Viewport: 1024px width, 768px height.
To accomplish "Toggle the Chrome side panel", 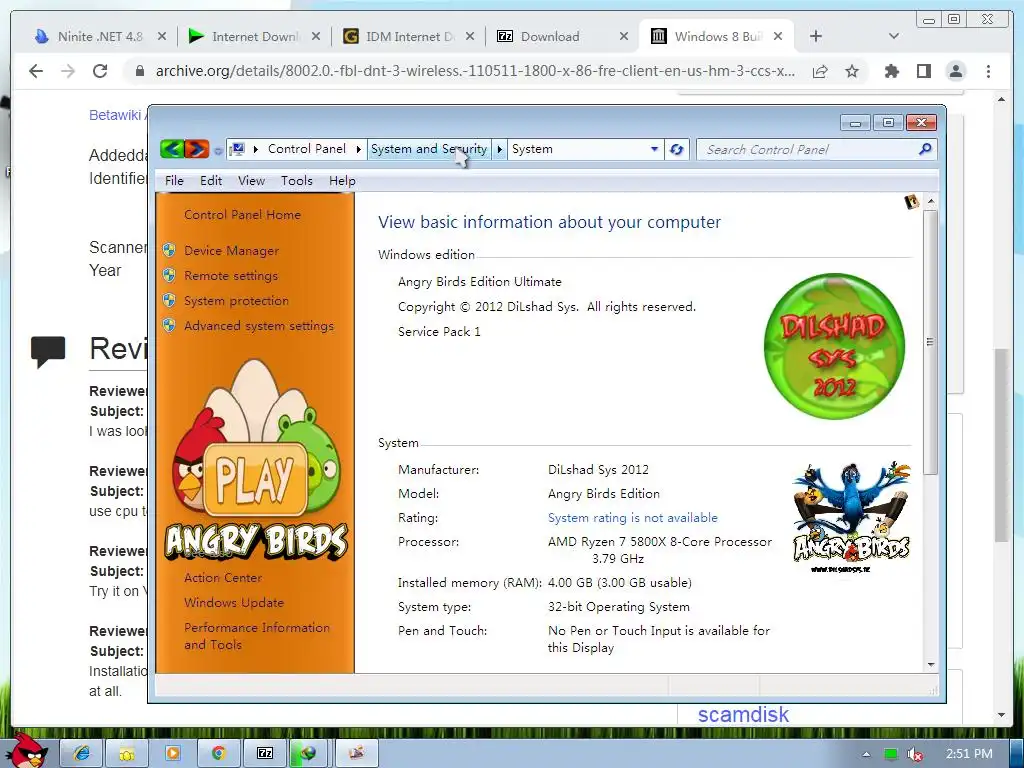I will pos(923,71).
